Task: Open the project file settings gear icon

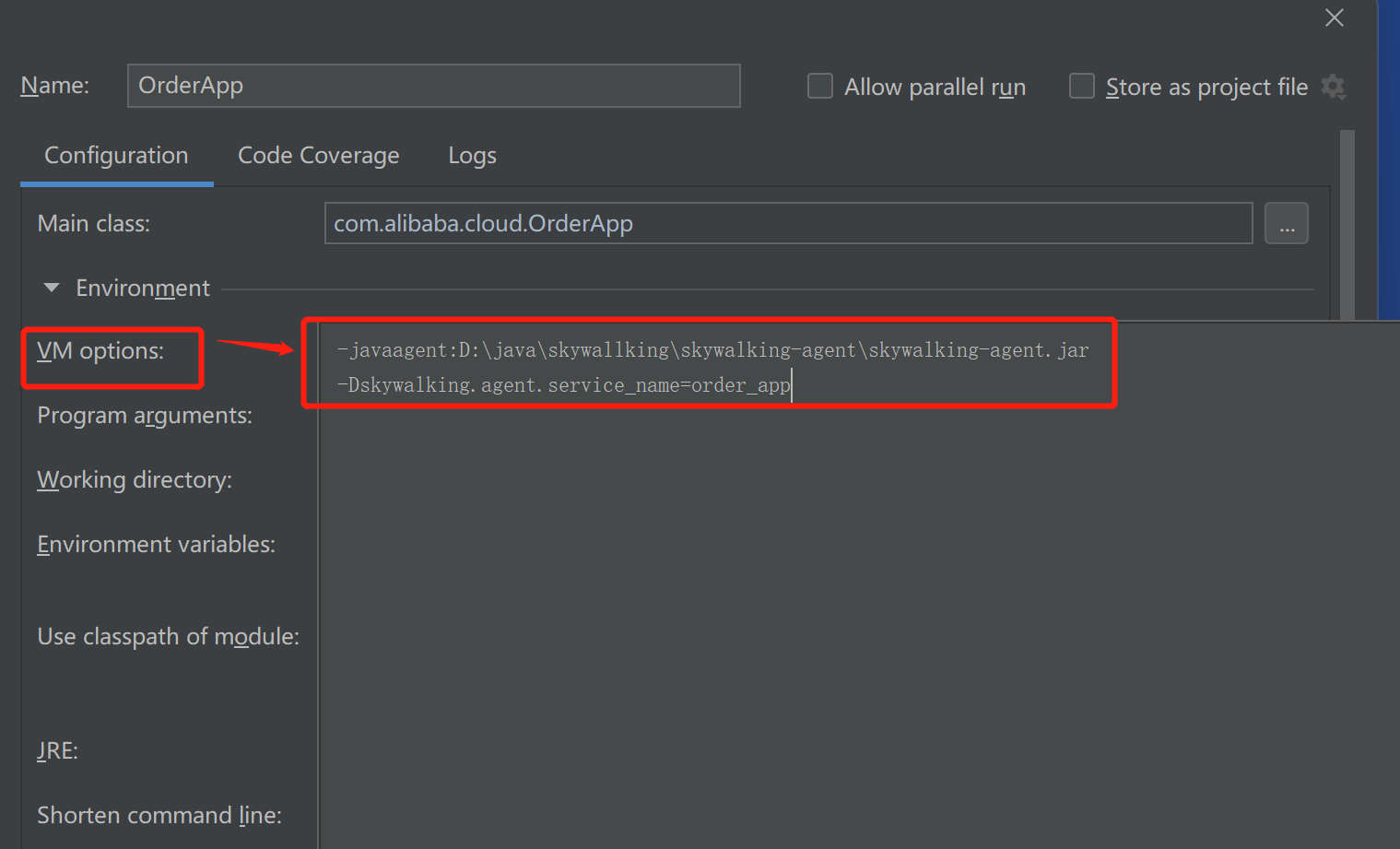Action: pos(1333,87)
